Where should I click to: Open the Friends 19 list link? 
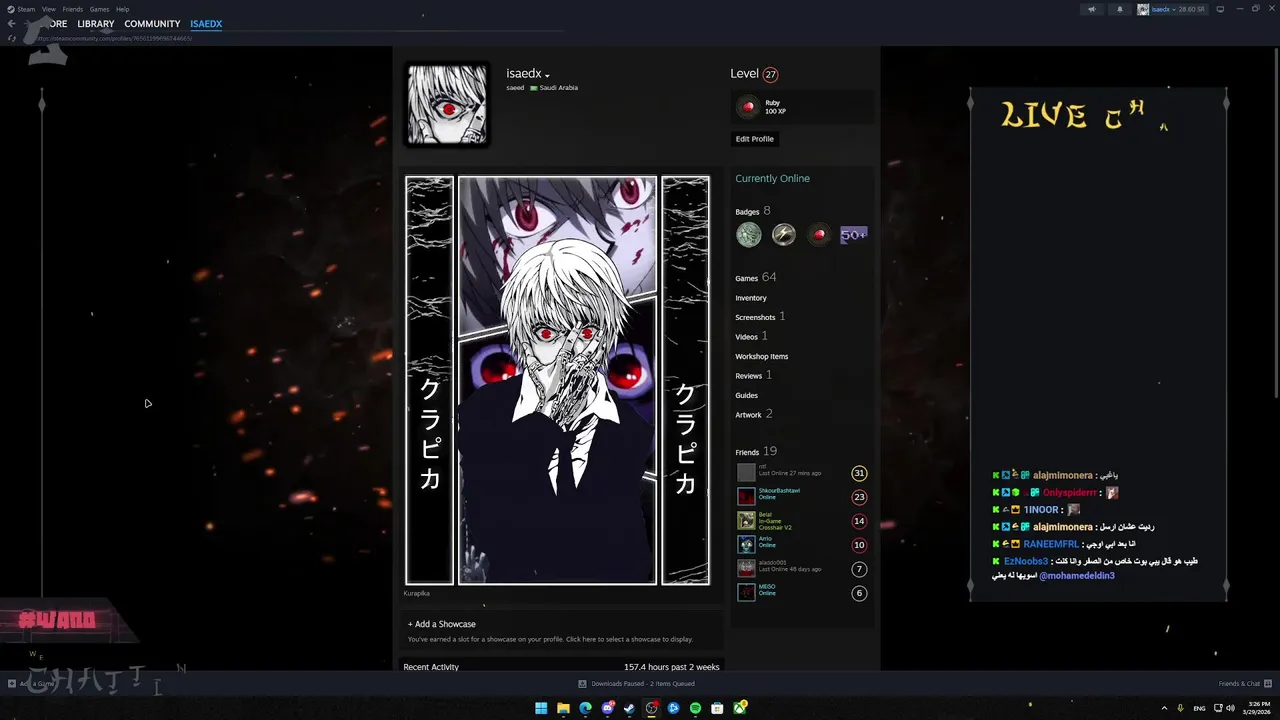click(x=756, y=452)
